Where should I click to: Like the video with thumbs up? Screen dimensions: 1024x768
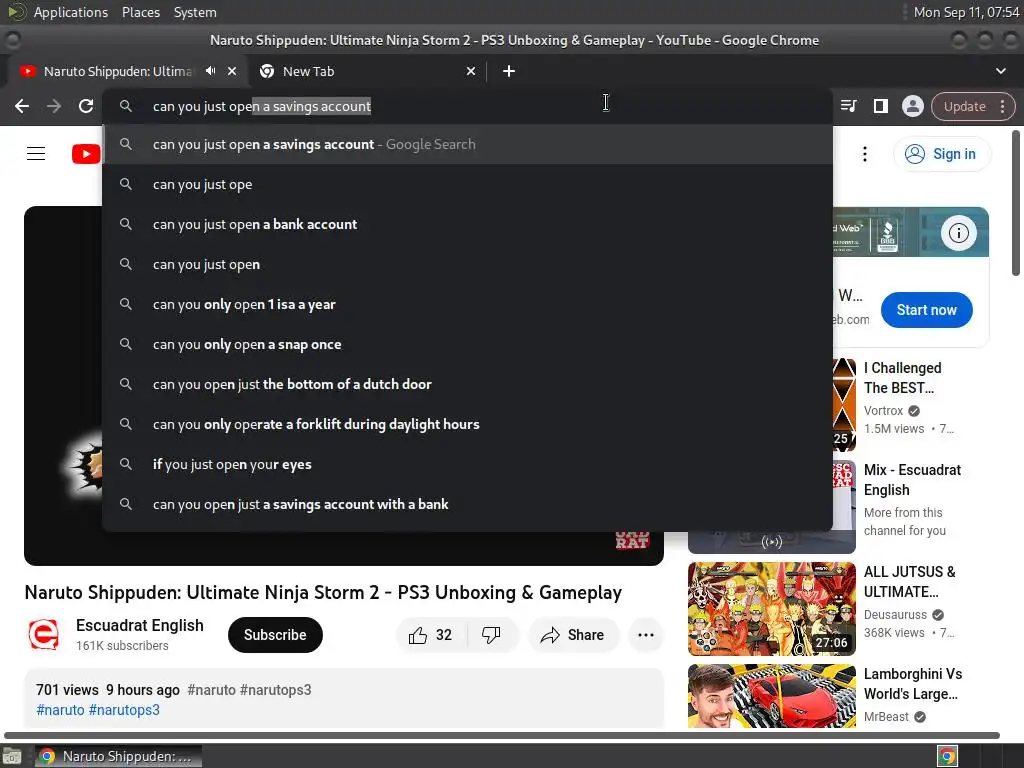[430, 635]
